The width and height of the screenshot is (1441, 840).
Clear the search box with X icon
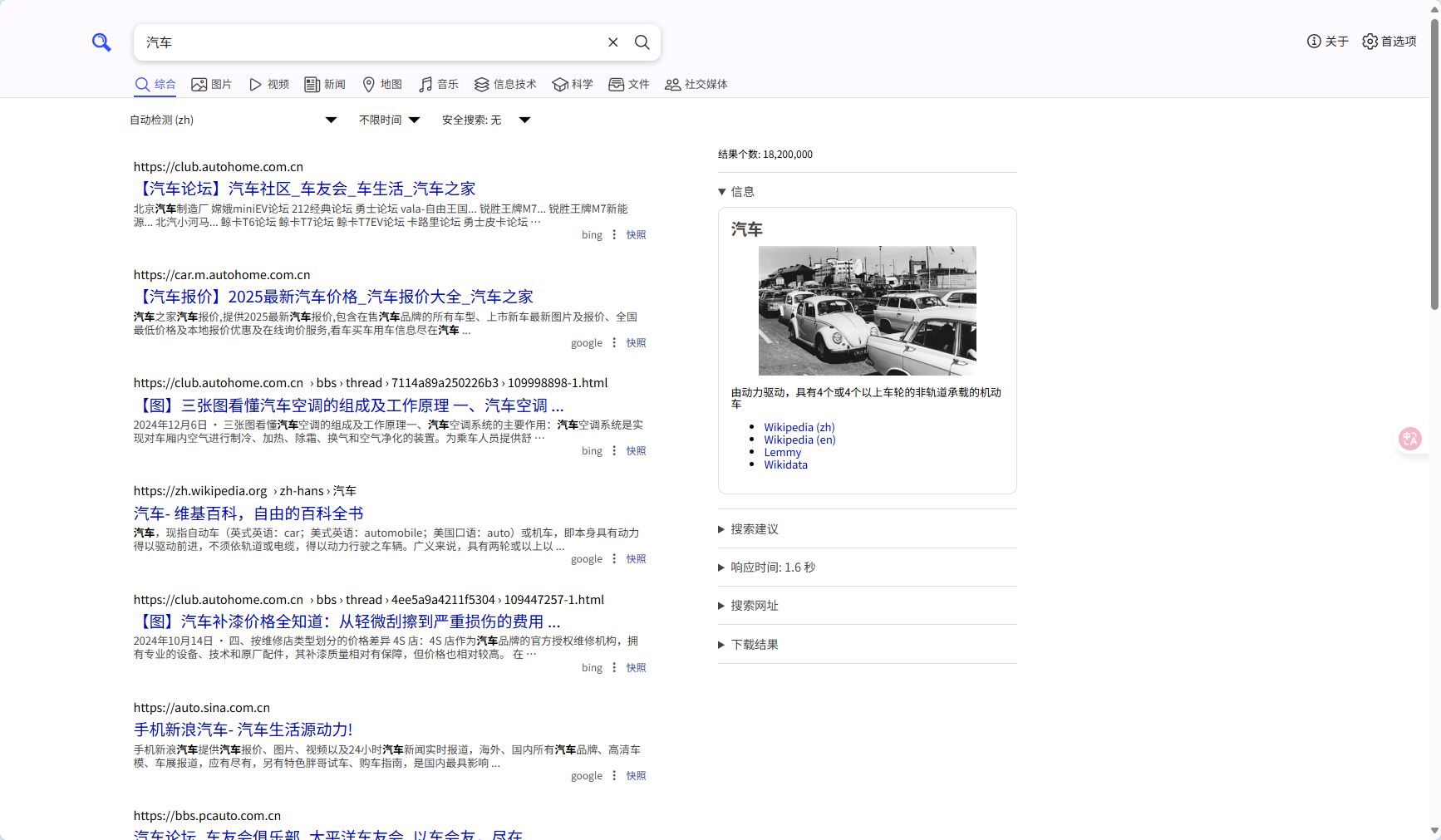(x=613, y=42)
